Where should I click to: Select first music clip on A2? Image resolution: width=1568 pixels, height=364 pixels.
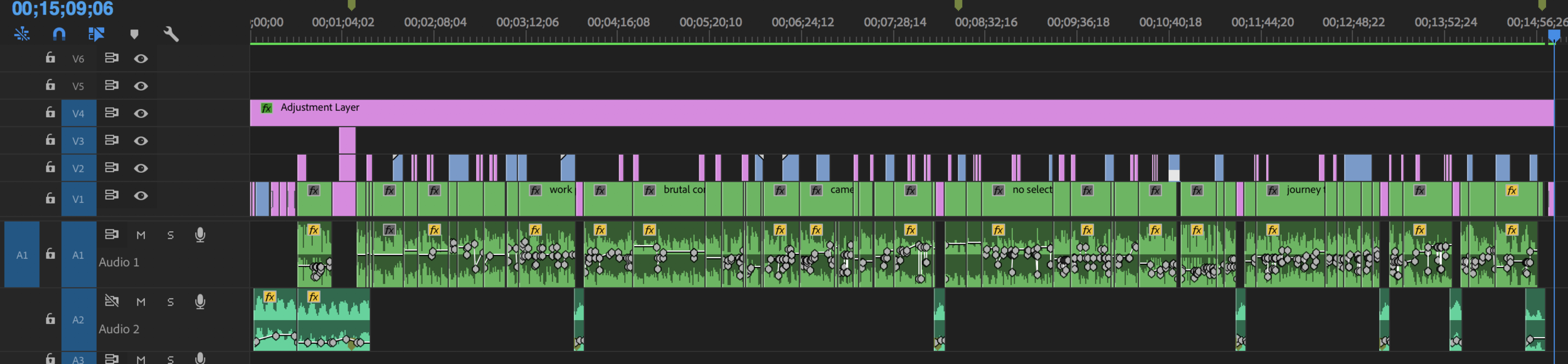coord(275,320)
